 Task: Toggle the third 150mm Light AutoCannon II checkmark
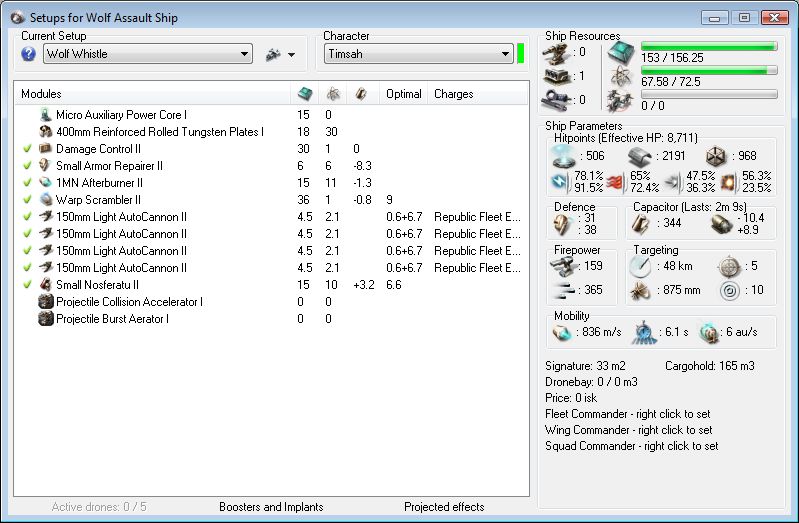28,250
